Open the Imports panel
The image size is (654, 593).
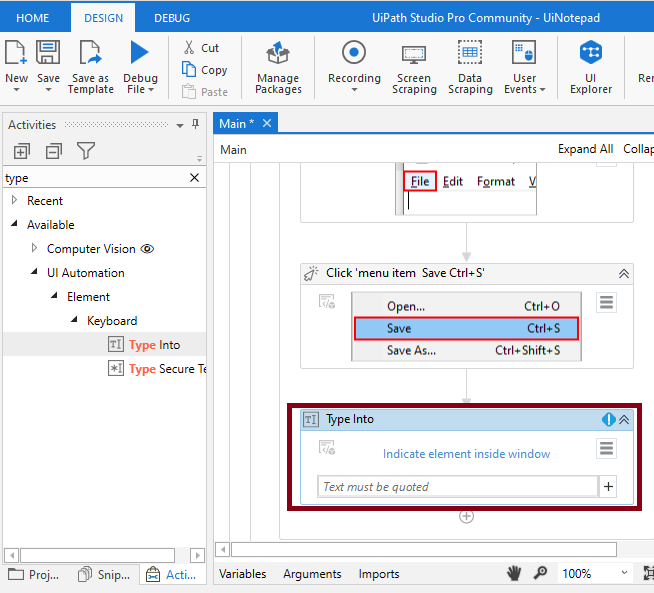click(379, 574)
